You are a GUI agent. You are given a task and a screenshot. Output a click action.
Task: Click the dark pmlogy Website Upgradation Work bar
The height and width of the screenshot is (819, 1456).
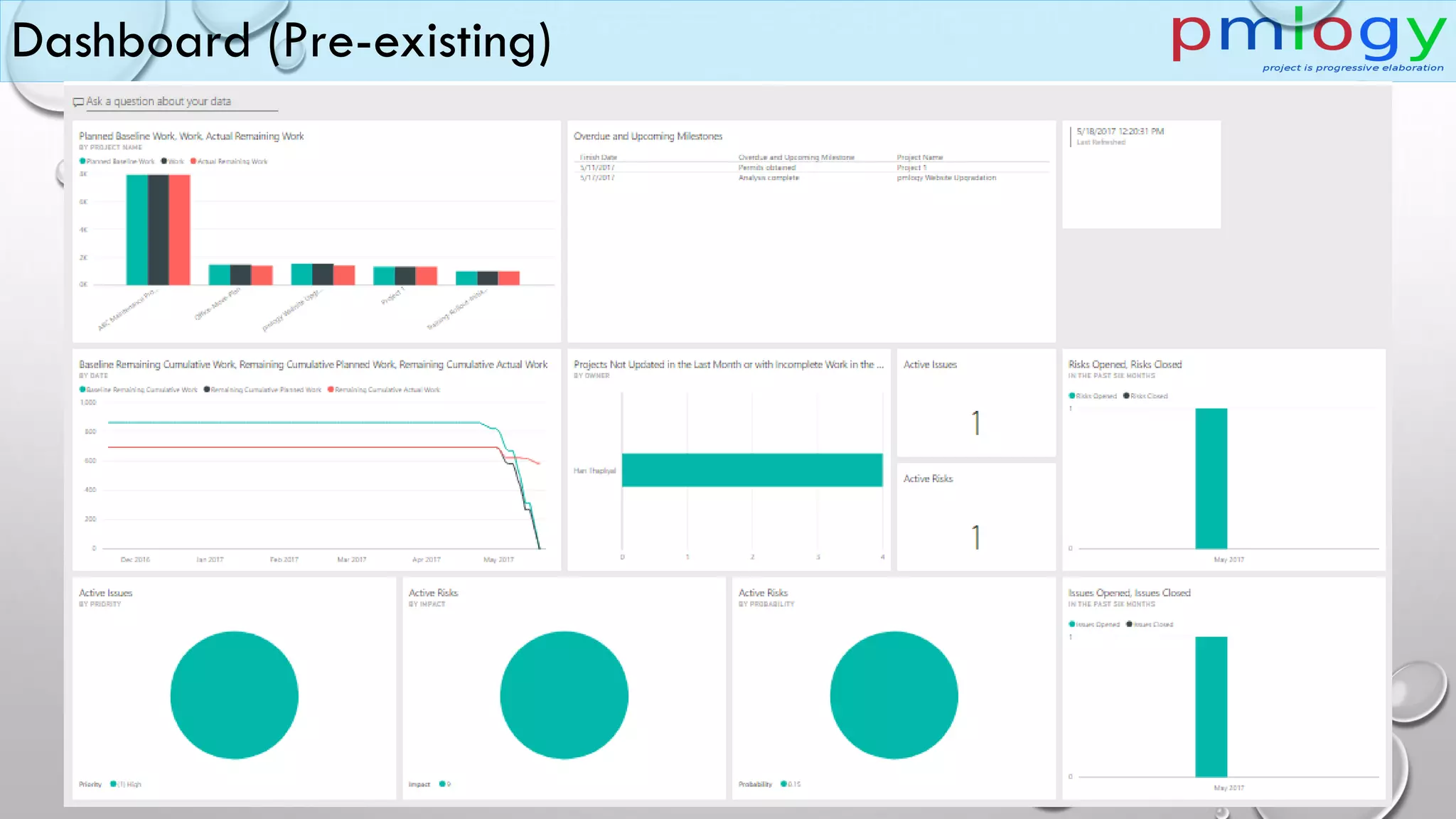[x=323, y=274]
